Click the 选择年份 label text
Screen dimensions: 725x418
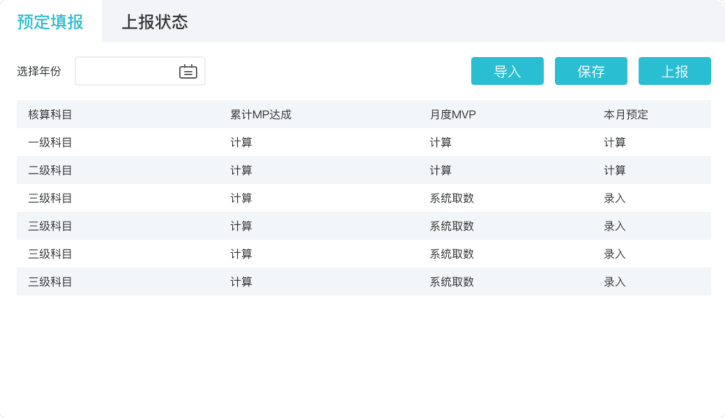[x=39, y=71]
